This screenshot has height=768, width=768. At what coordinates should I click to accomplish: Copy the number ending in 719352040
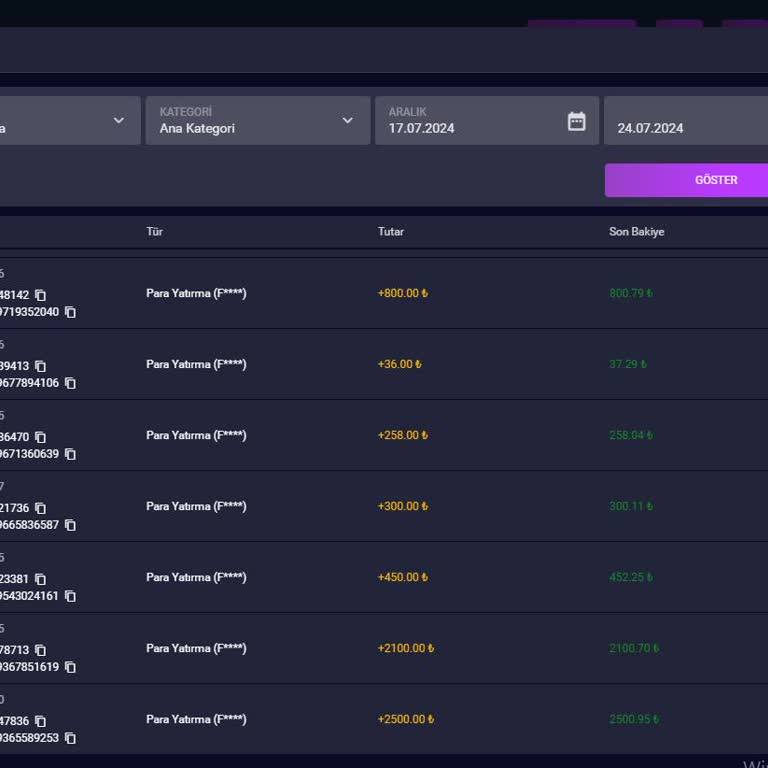70,312
